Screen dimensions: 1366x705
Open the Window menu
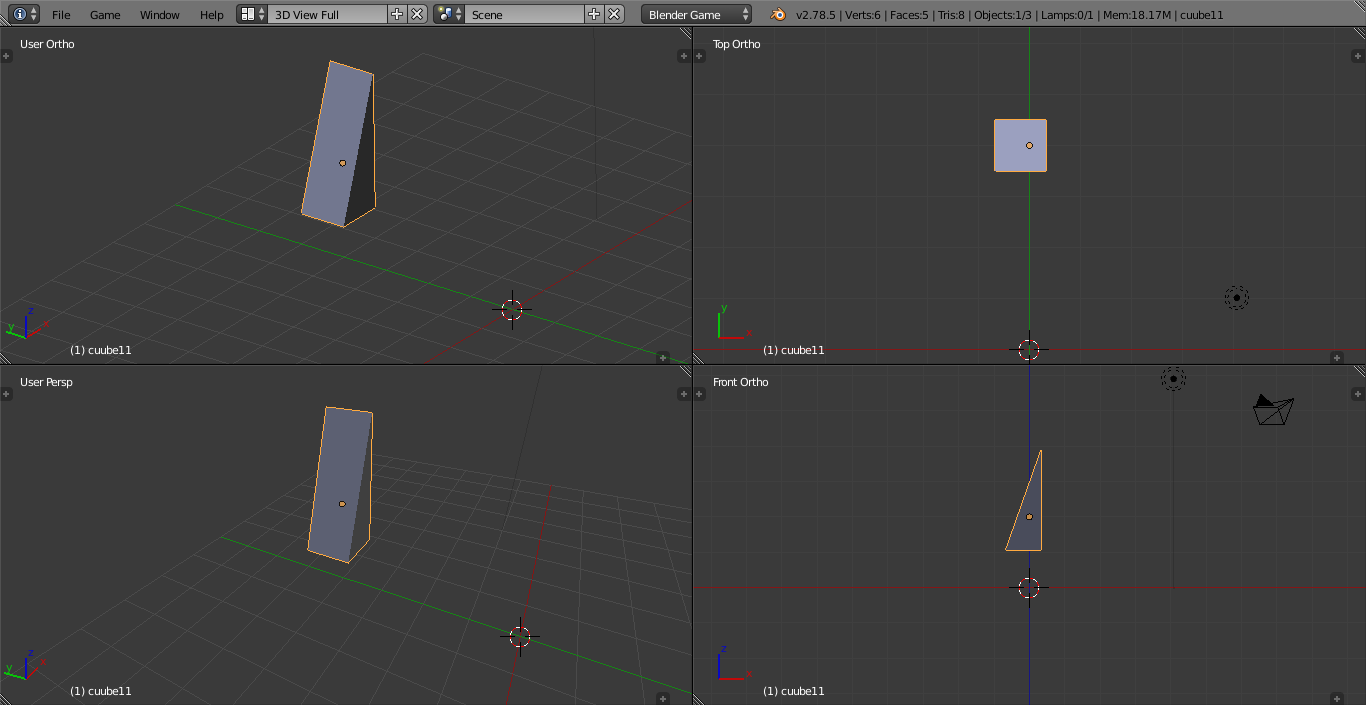[x=159, y=15]
